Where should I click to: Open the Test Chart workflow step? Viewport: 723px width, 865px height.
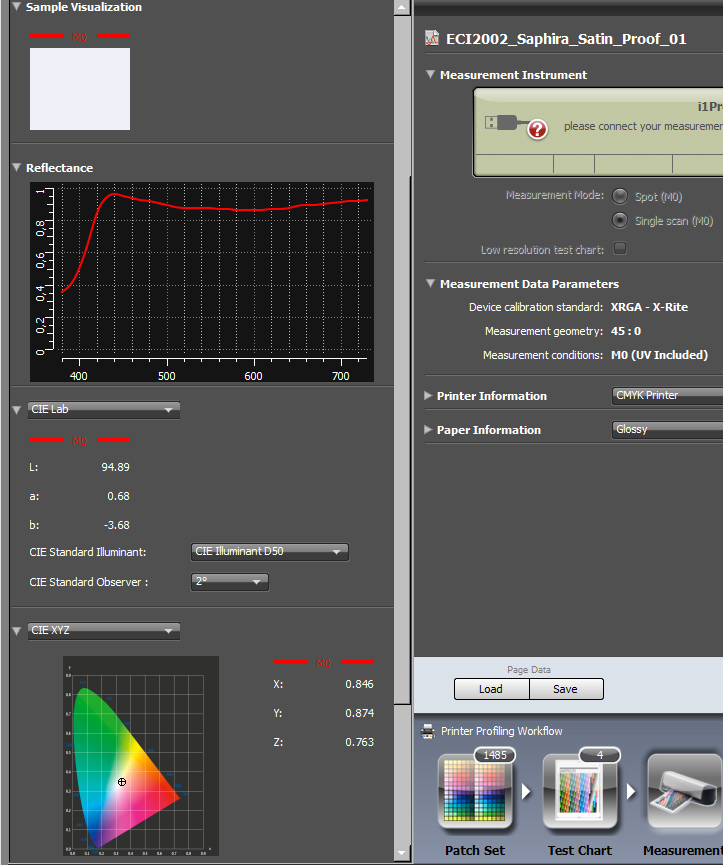coord(580,792)
